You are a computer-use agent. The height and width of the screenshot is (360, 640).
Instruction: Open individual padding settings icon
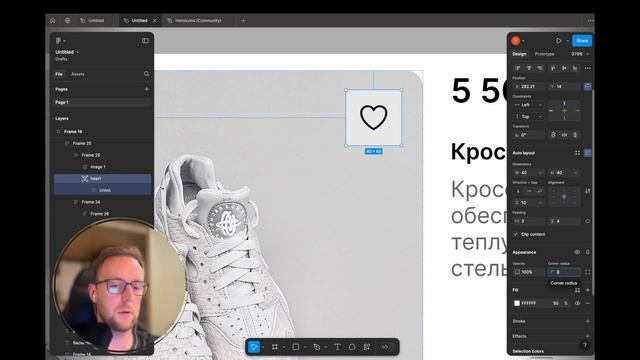pos(588,221)
